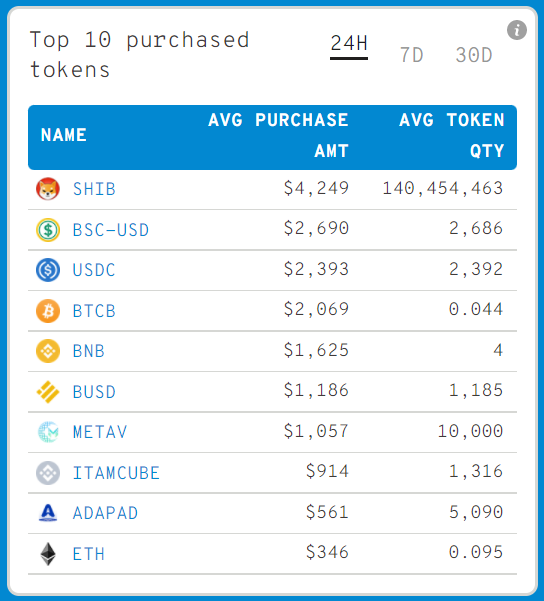This screenshot has height=601, width=544.
Task: Open the ADAPAD token link
Action: click(105, 513)
